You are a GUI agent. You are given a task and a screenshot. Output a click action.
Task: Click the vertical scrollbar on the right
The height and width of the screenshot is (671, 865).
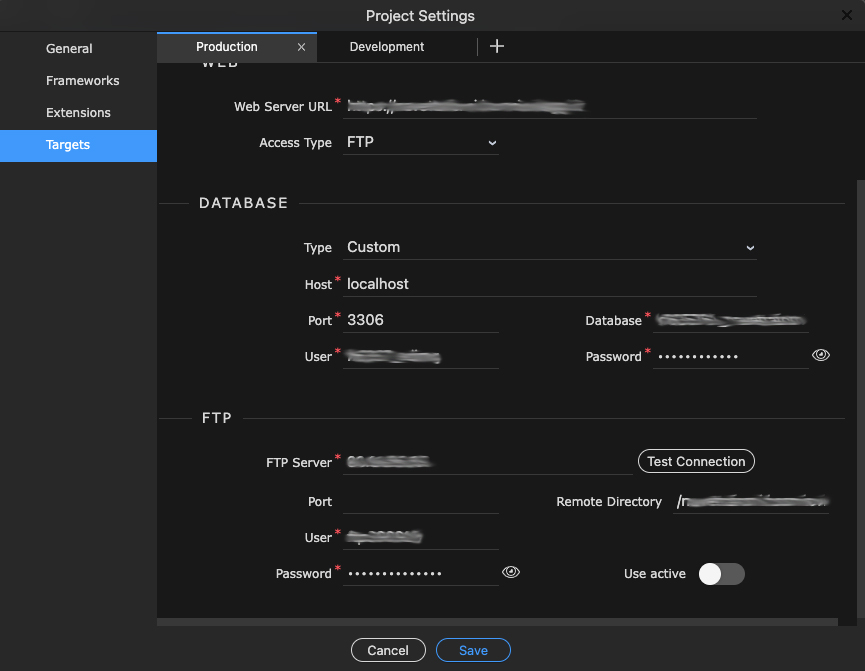(x=861, y=397)
